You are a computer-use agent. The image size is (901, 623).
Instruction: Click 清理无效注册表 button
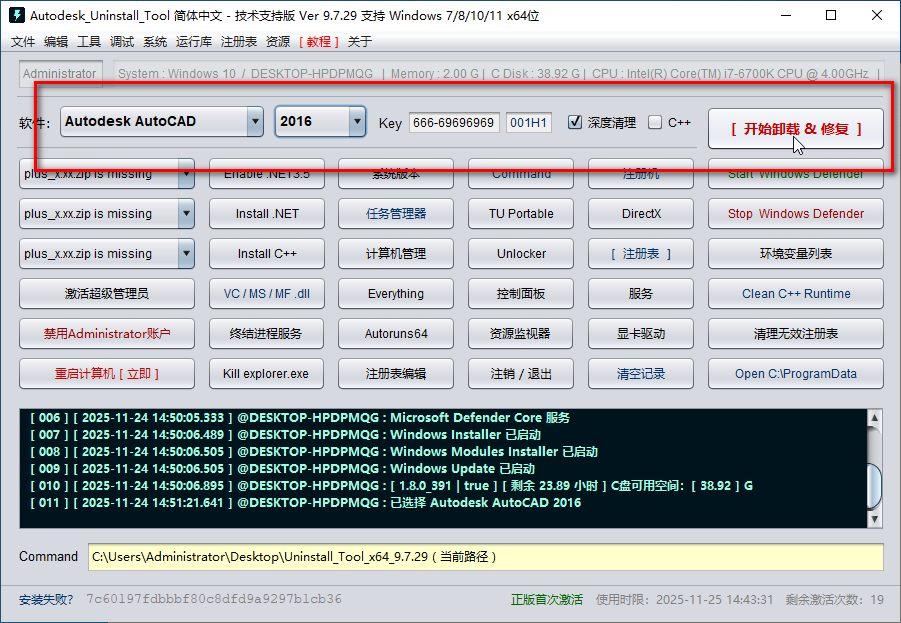[796, 333]
